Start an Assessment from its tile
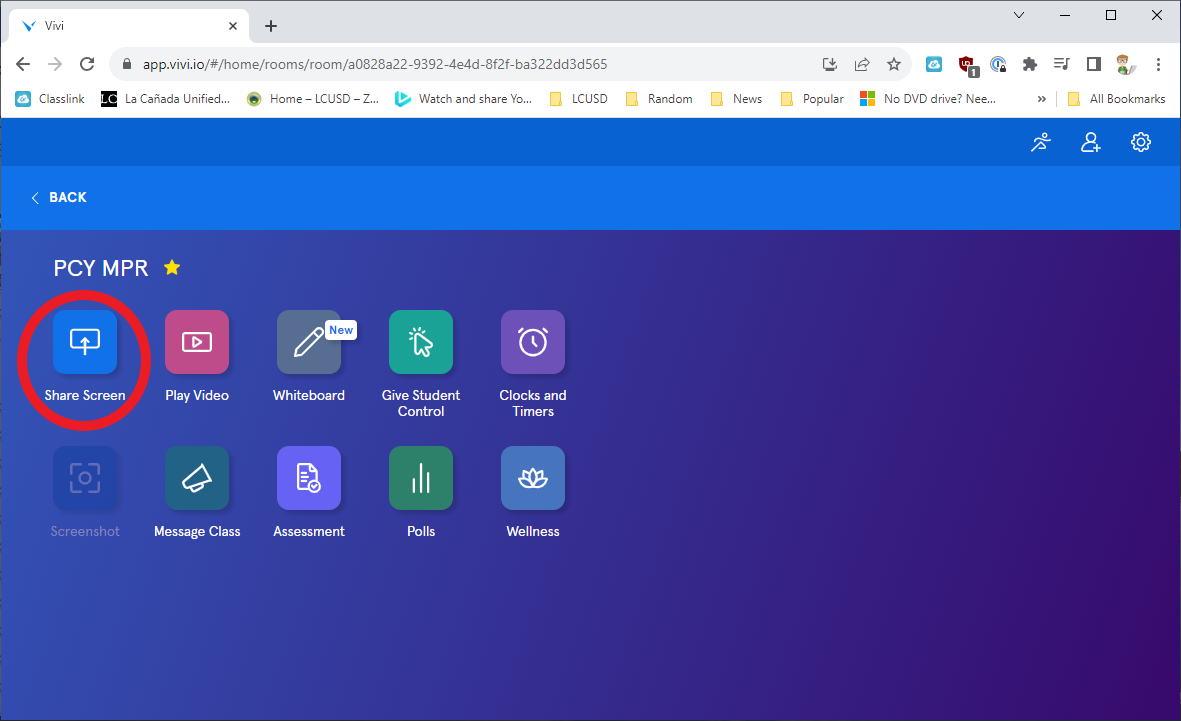 309,478
